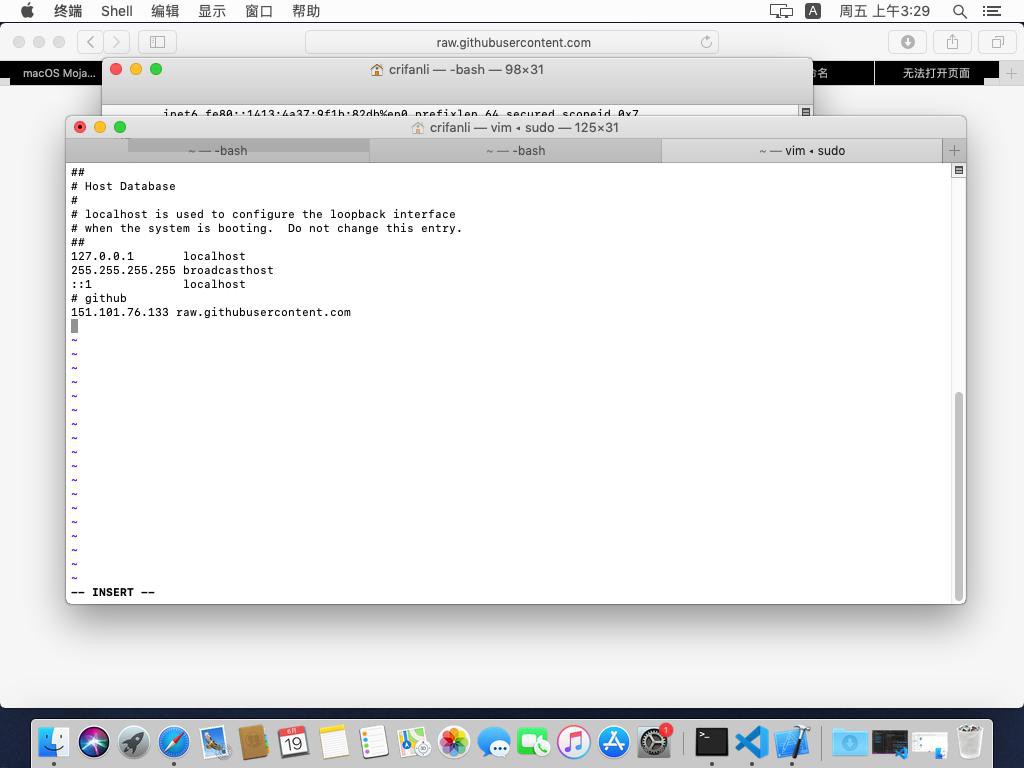
Task: Open the Downloads folder stack in Dock
Action: (850, 743)
